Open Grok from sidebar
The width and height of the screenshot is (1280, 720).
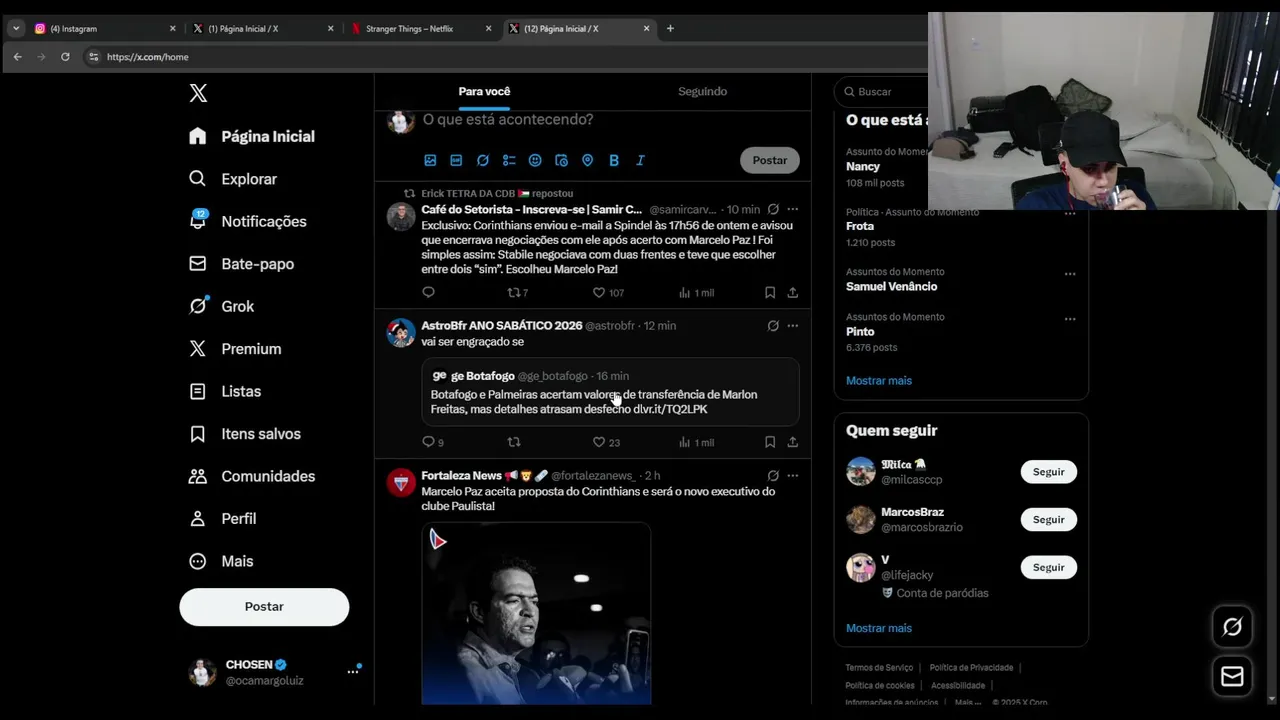pyautogui.click(x=222, y=306)
